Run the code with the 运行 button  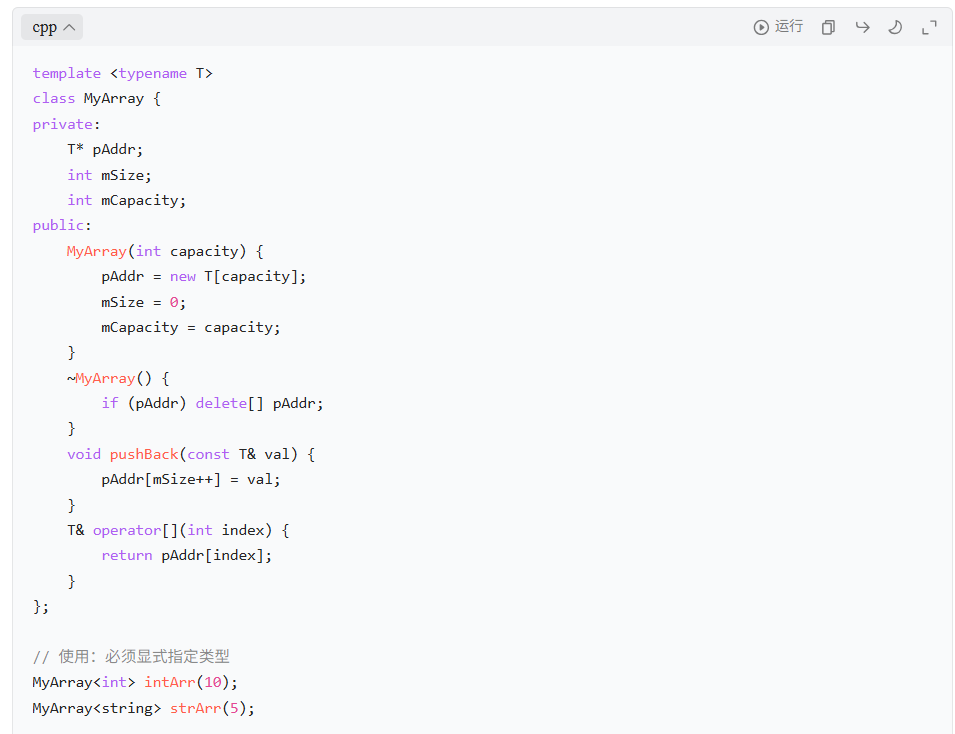click(x=778, y=27)
